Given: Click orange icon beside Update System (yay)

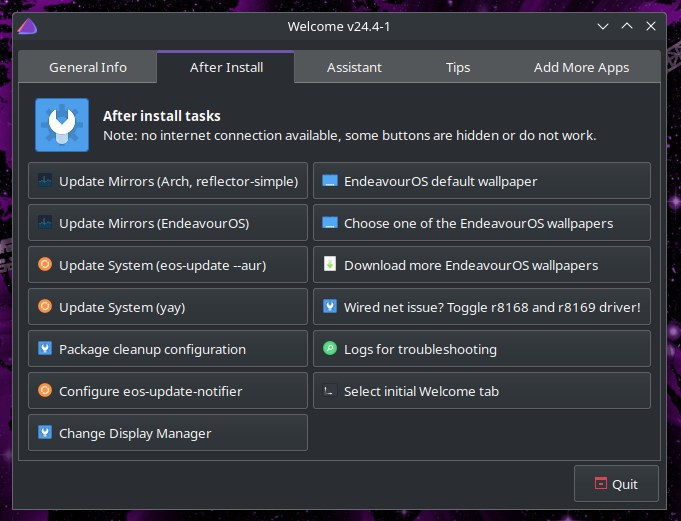Looking at the screenshot, I should 45,307.
